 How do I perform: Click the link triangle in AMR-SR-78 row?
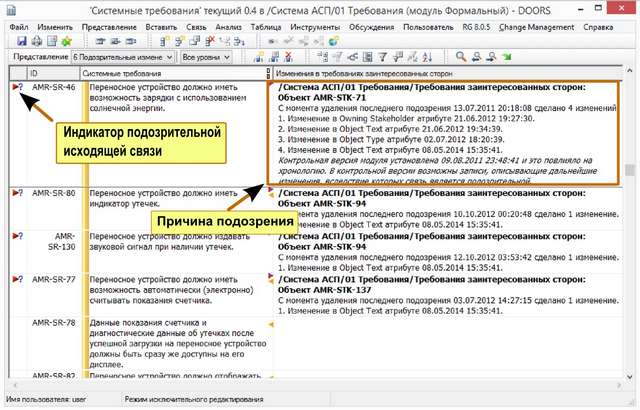[270, 325]
